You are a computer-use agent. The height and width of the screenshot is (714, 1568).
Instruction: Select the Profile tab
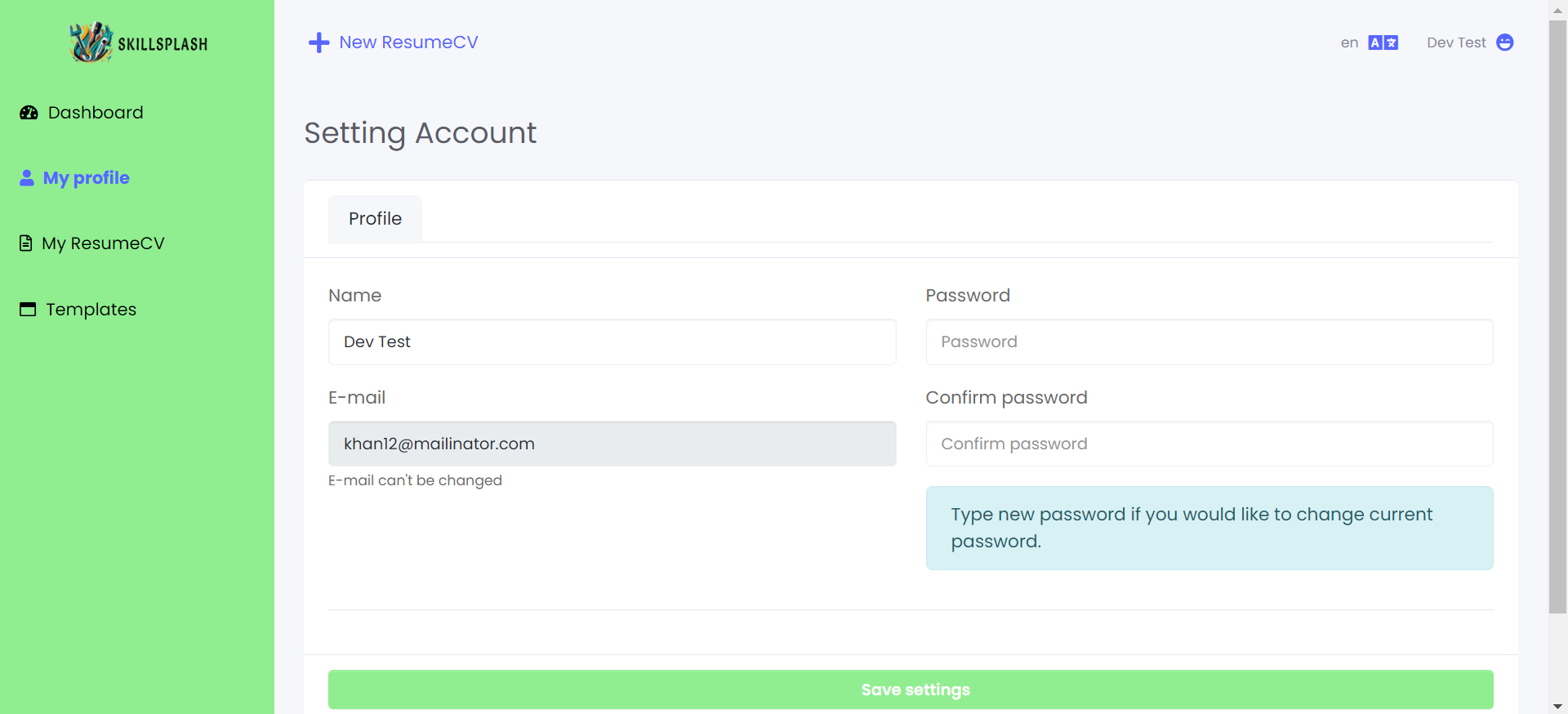375,219
